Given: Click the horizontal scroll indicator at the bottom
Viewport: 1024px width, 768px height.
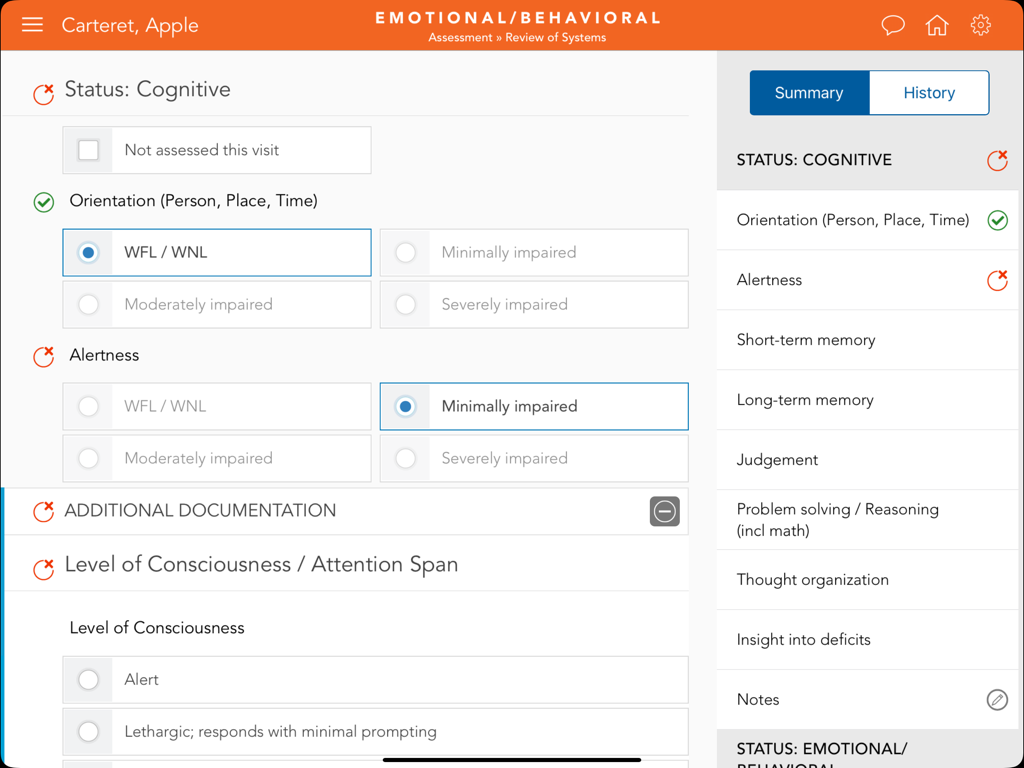Looking at the screenshot, I should coord(512,760).
